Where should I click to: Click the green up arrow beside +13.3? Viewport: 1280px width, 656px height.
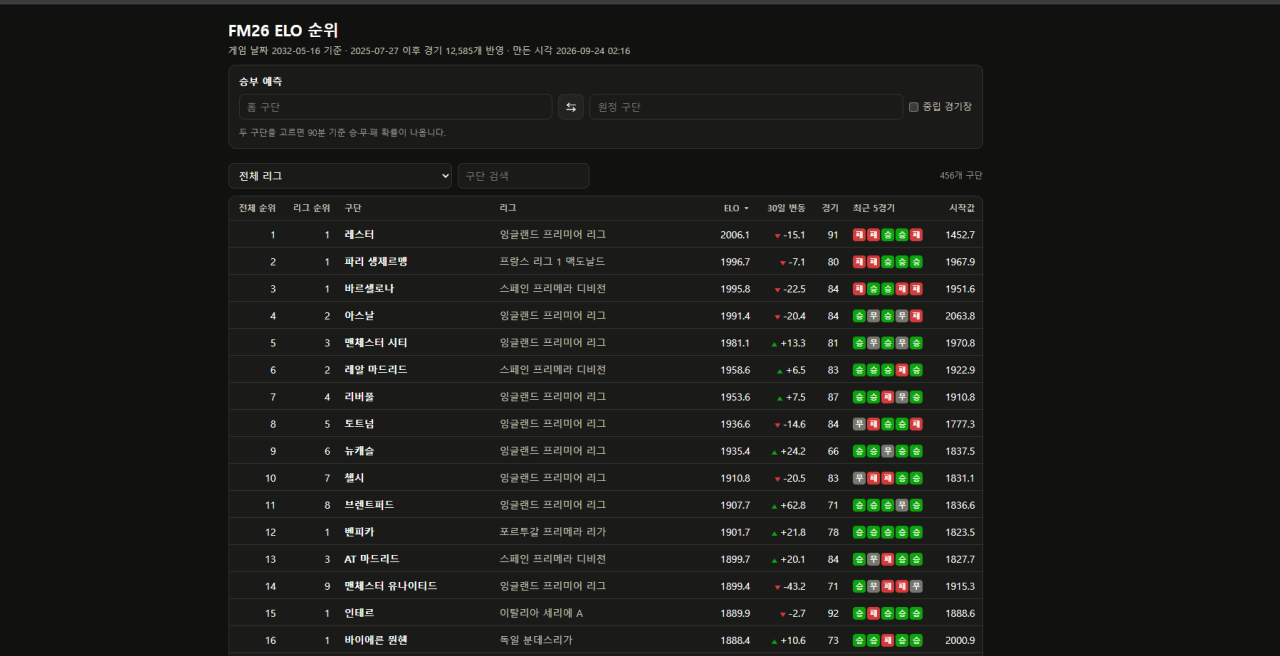774,344
